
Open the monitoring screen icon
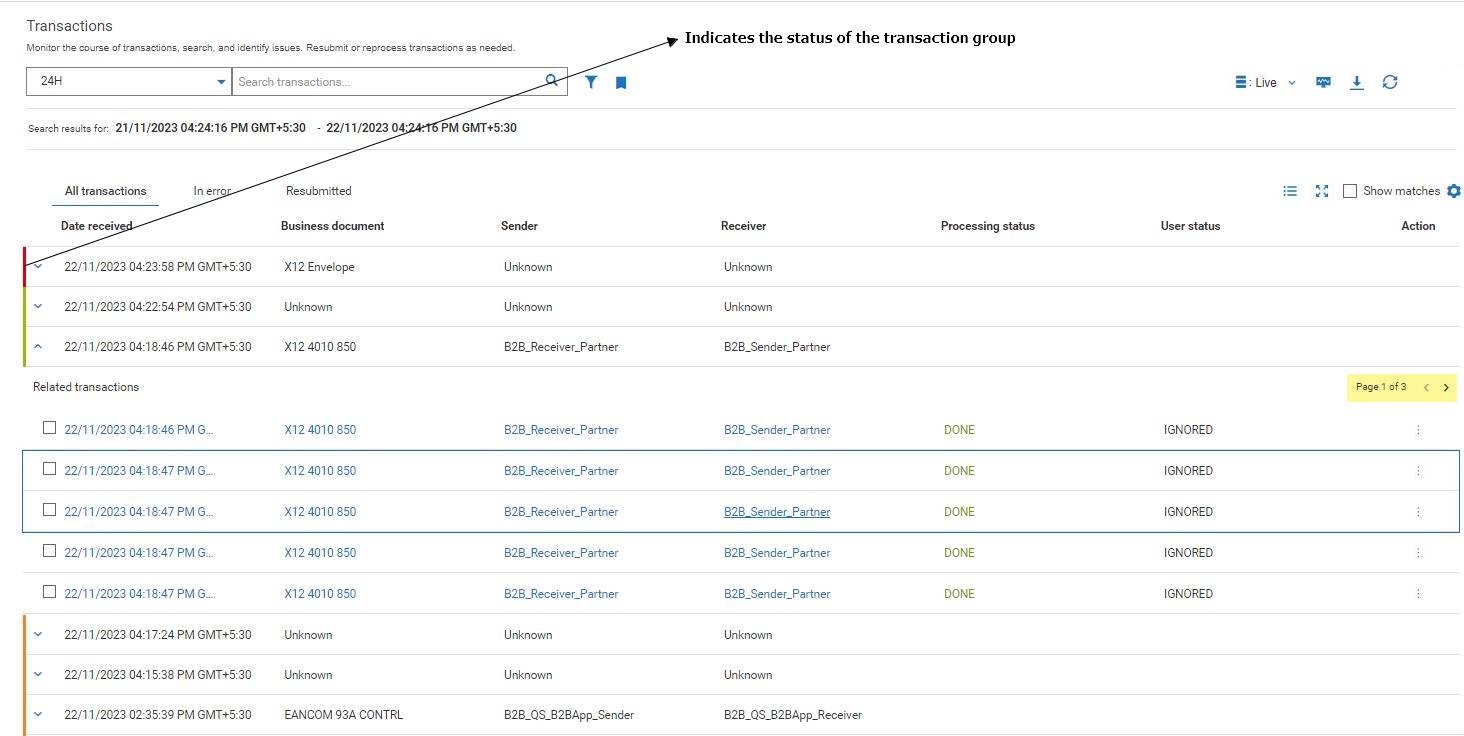[1323, 82]
